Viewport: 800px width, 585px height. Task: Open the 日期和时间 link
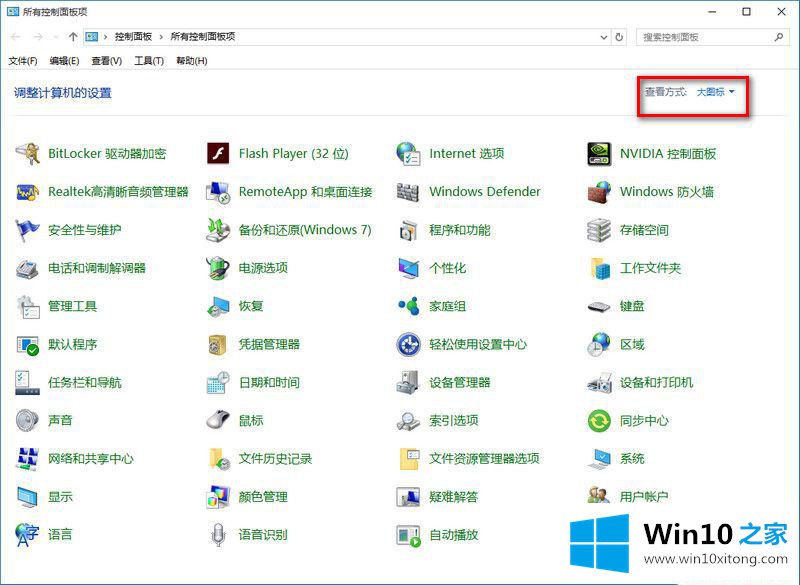(x=269, y=383)
